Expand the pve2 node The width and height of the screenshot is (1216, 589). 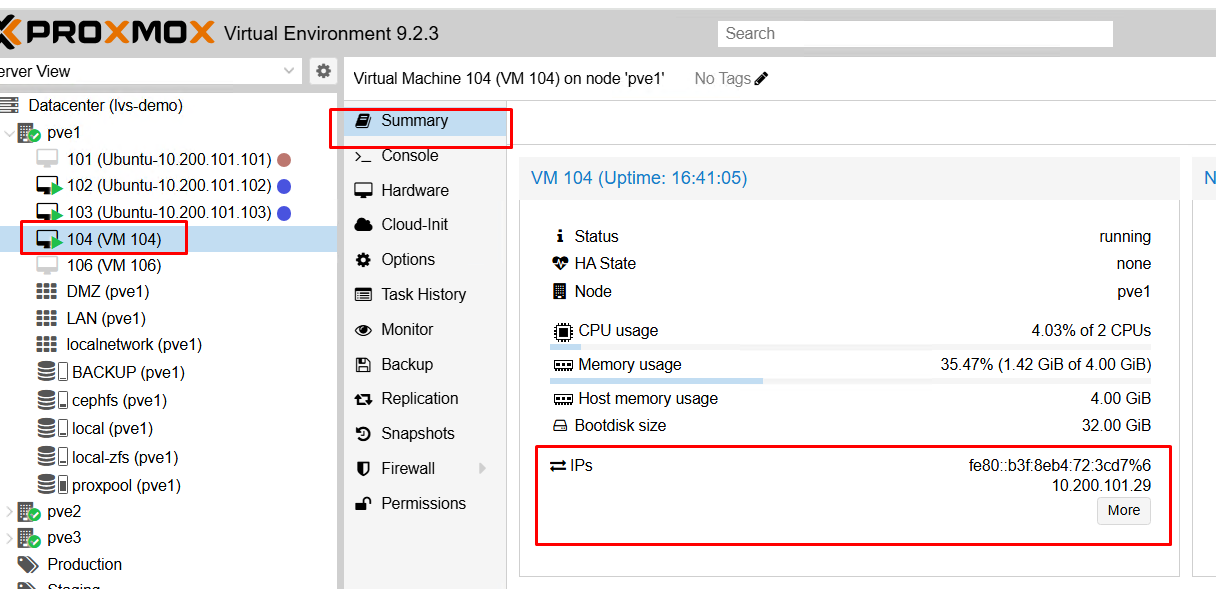pos(9,511)
